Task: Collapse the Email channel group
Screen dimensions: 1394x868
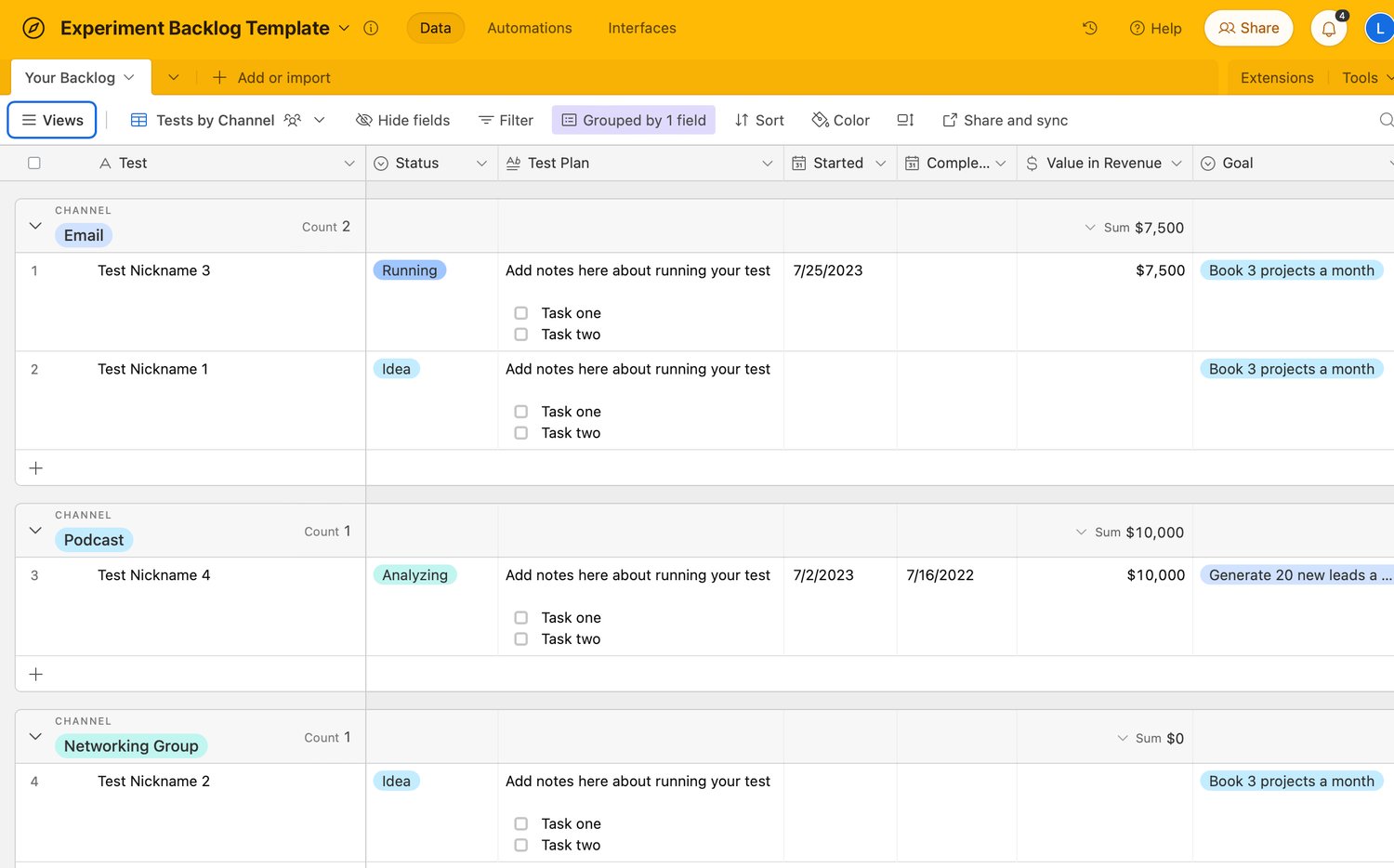Action: [35, 226]
